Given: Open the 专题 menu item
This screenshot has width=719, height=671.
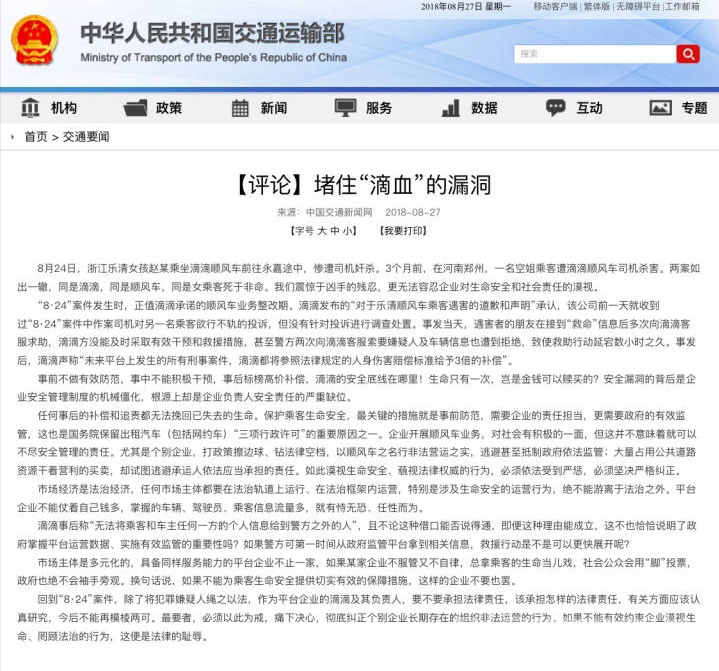Looking at the screenshot, I should pos(694,108).
